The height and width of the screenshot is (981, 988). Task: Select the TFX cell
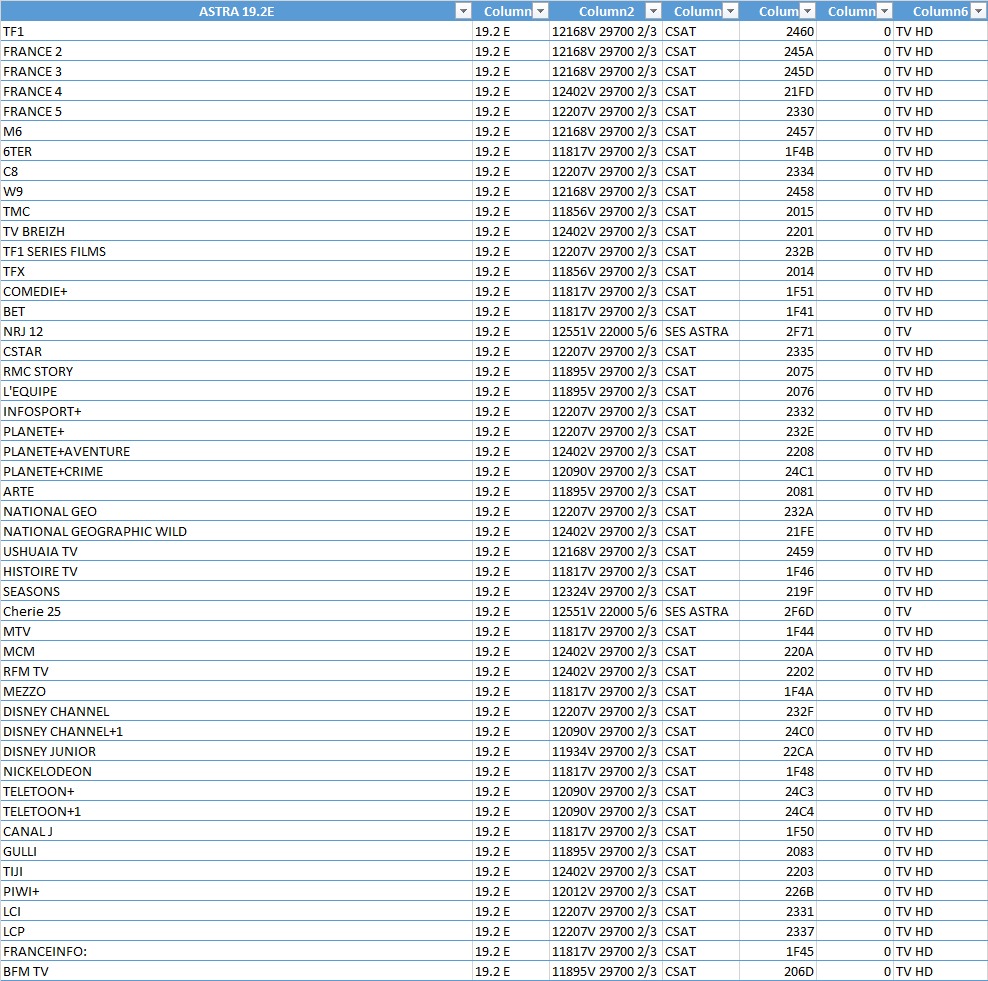pos(236,272)
